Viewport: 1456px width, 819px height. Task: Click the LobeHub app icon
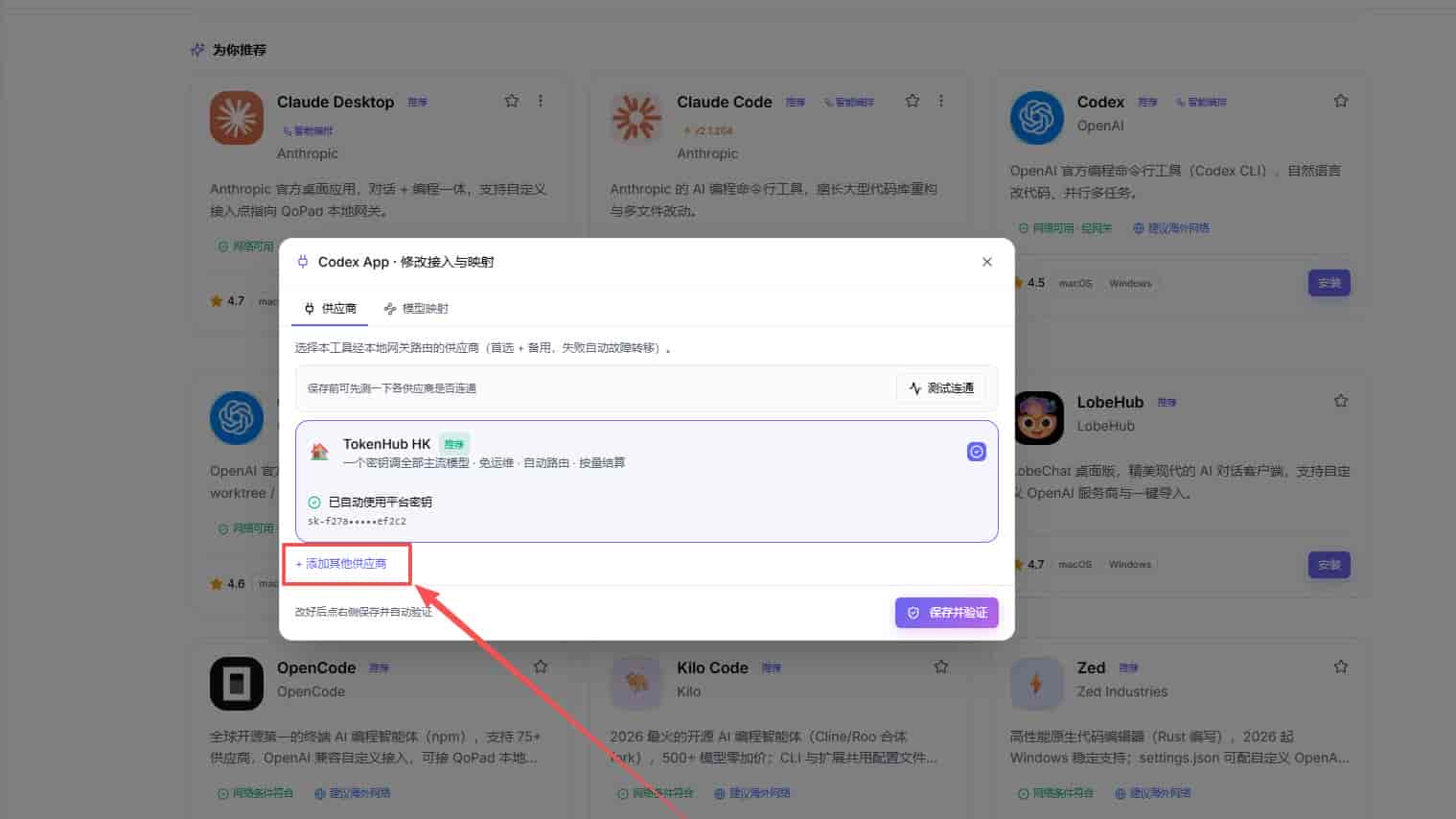(x=1039, y=417)
